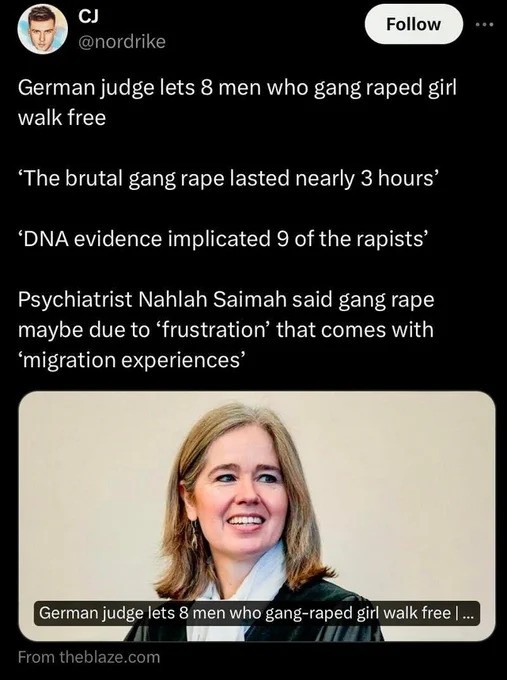
Task: Open the @nordrike handle link
Action: 121,42
